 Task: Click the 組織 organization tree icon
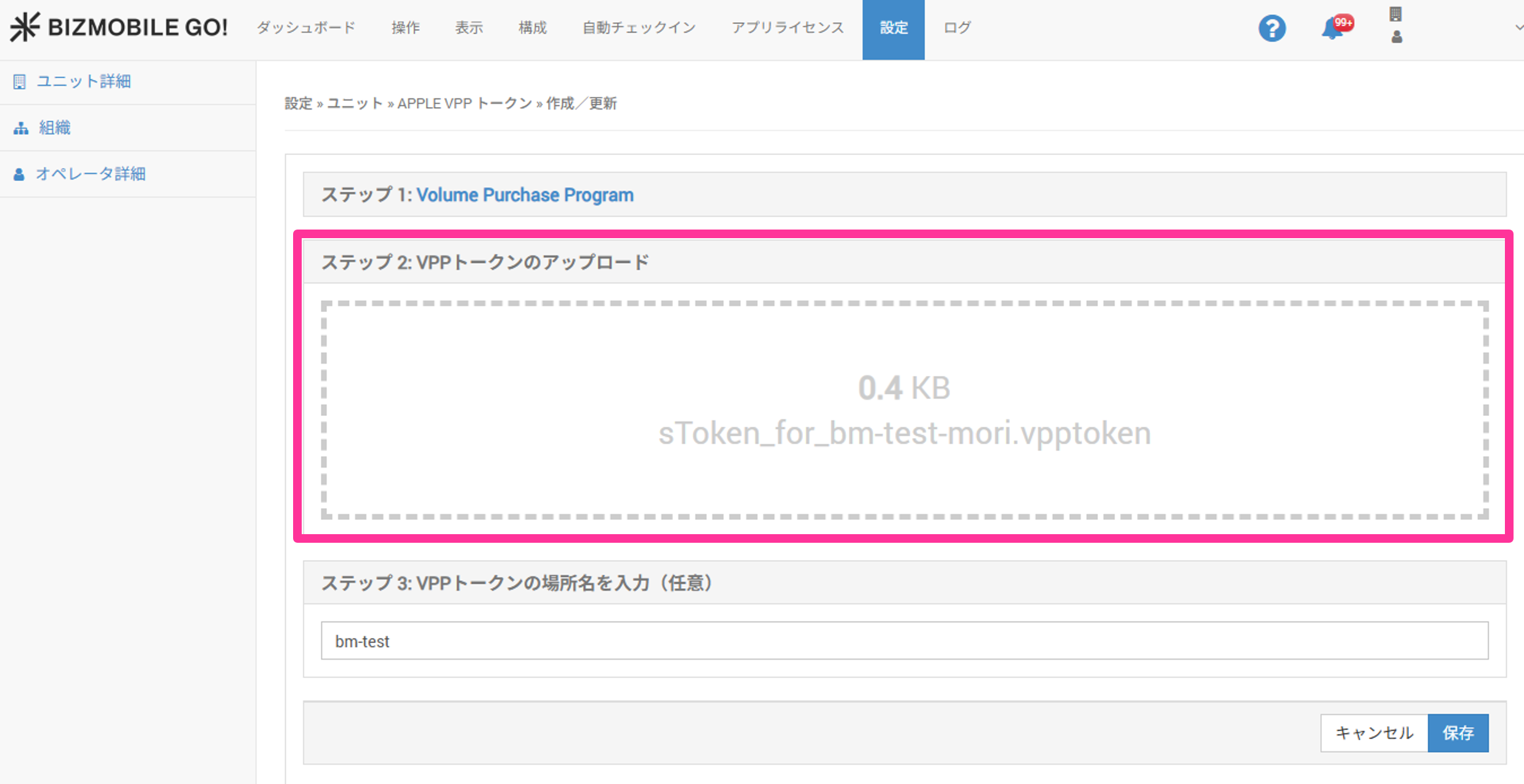pyautogui.click(x=21, y=128)
